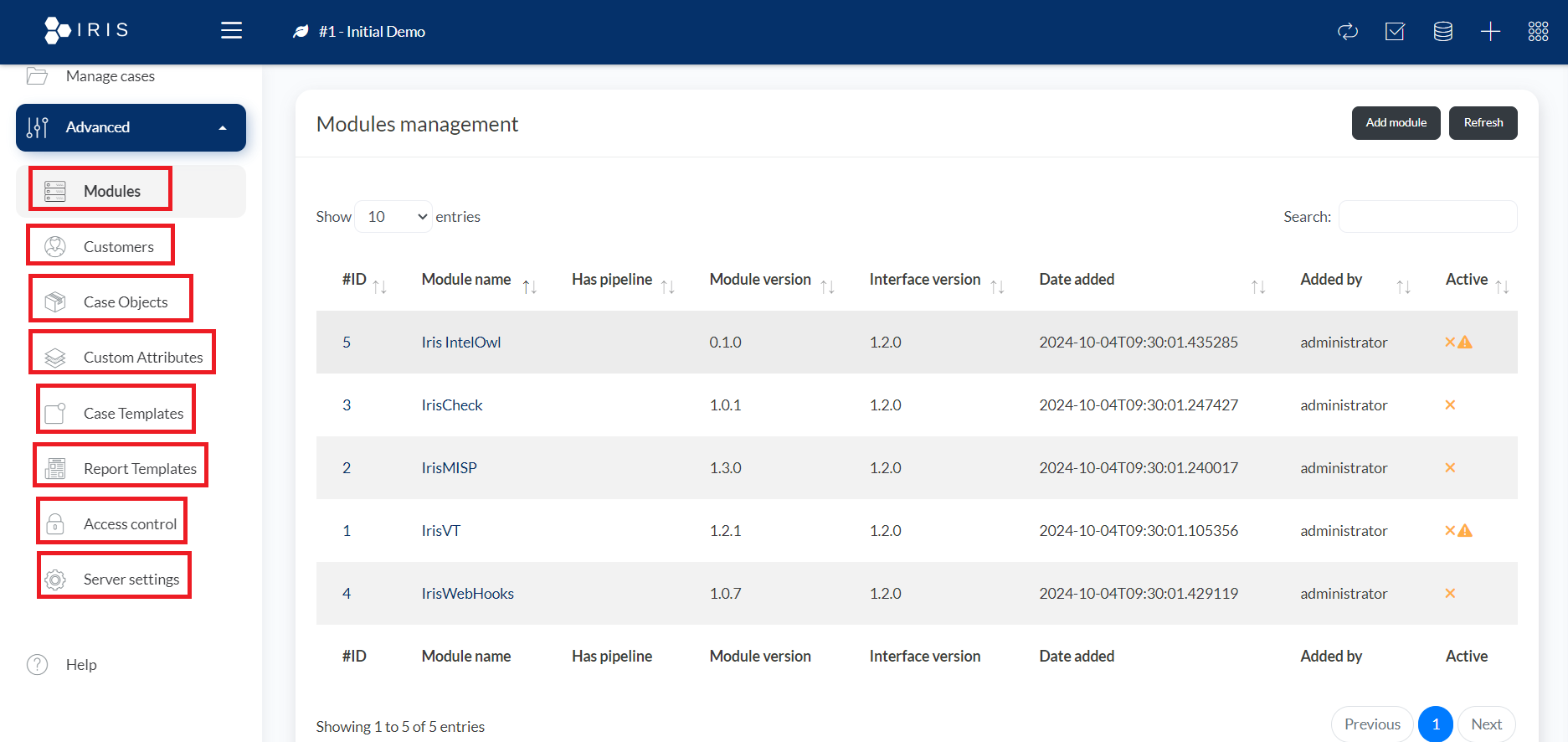Screen dimensions: 1568x742
Task: Open Report Templates in sidebar
Action: [x=140, y=469]
